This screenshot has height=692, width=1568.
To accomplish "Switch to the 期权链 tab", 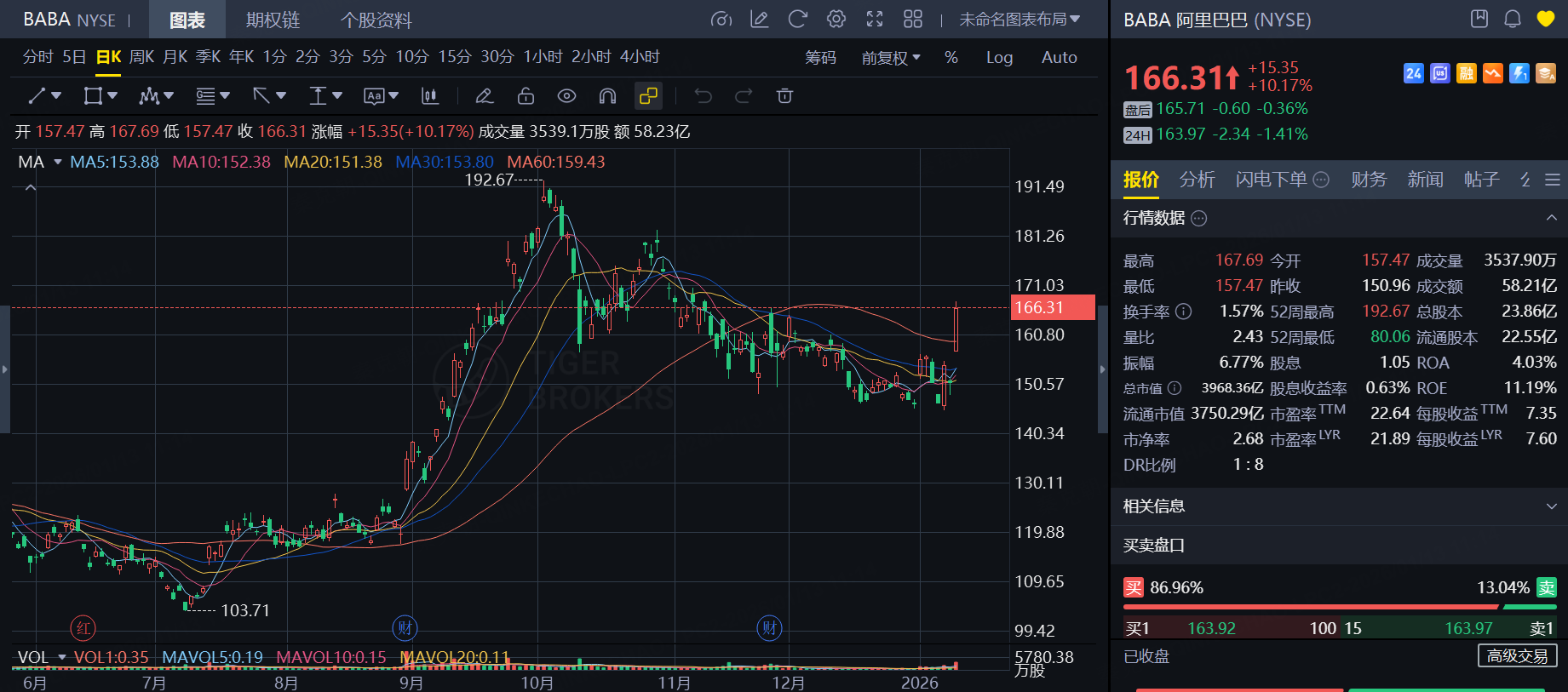I will (273, 20).
